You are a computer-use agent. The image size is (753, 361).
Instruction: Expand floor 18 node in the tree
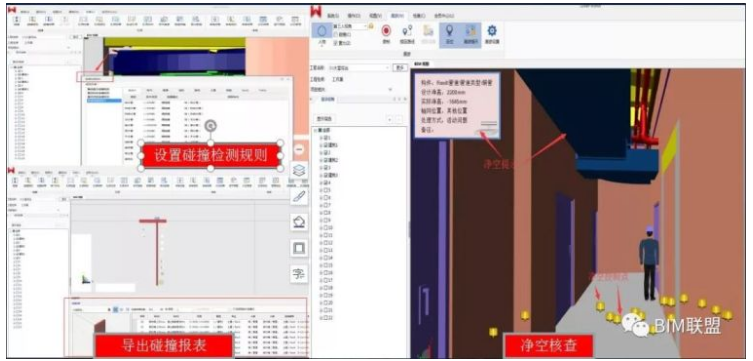pyautogui.click(x=321, y=288)
